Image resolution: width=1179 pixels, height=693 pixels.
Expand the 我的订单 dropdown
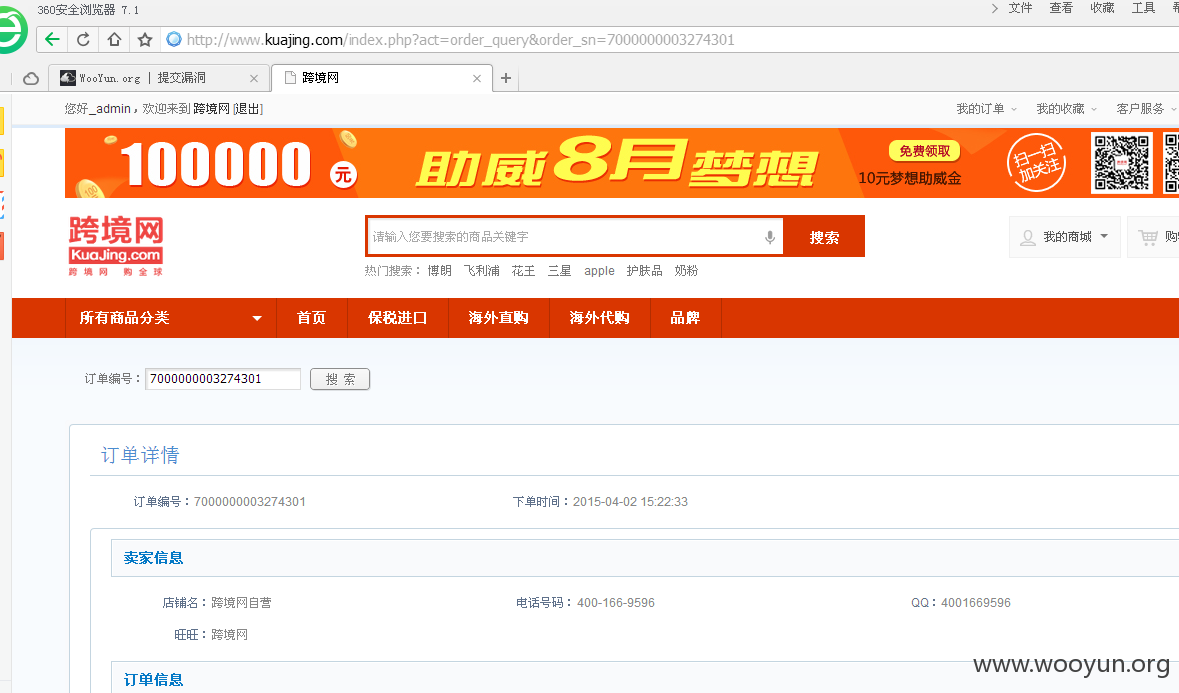pyautogui.click(x=987, y=109)
